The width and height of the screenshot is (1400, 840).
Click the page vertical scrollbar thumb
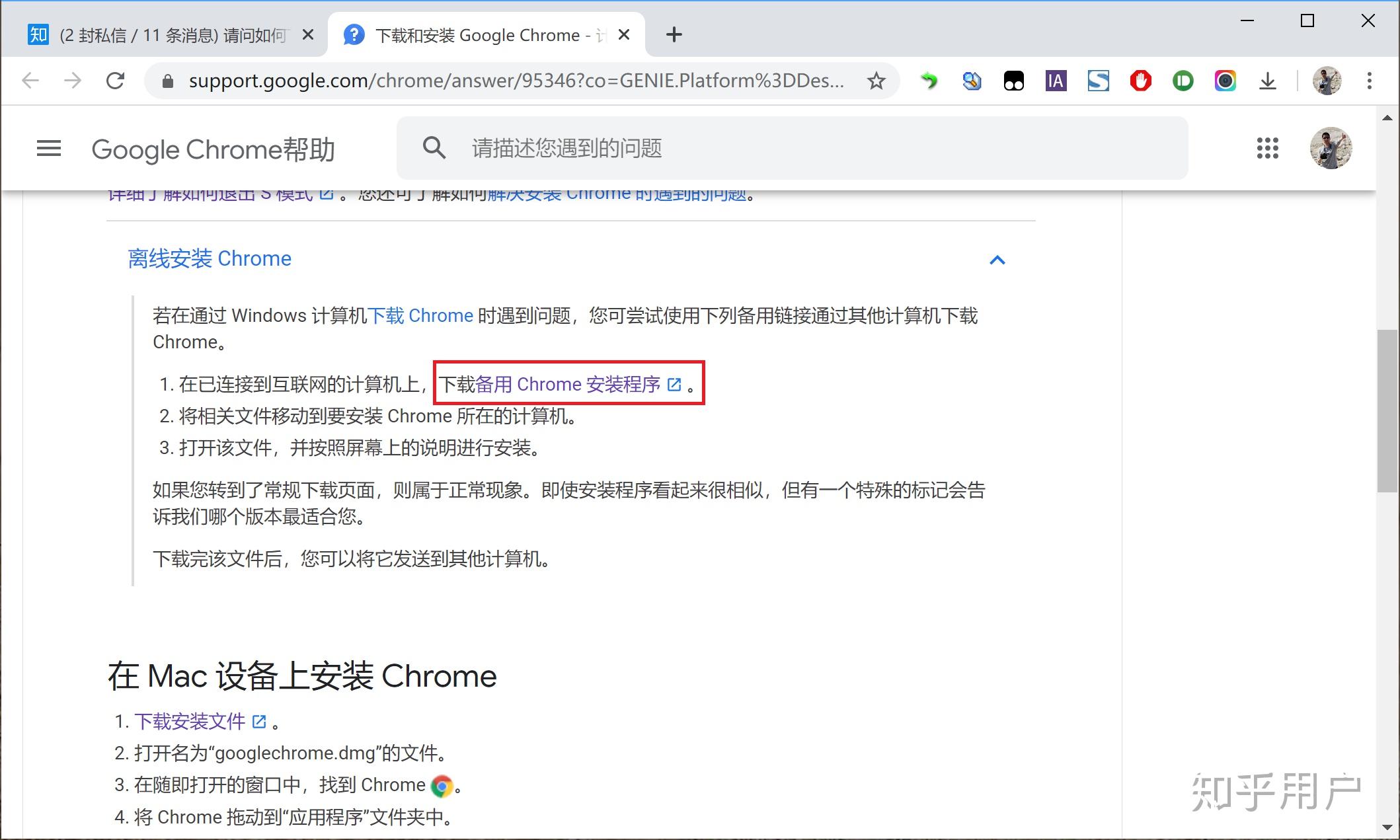(1387, 410)
